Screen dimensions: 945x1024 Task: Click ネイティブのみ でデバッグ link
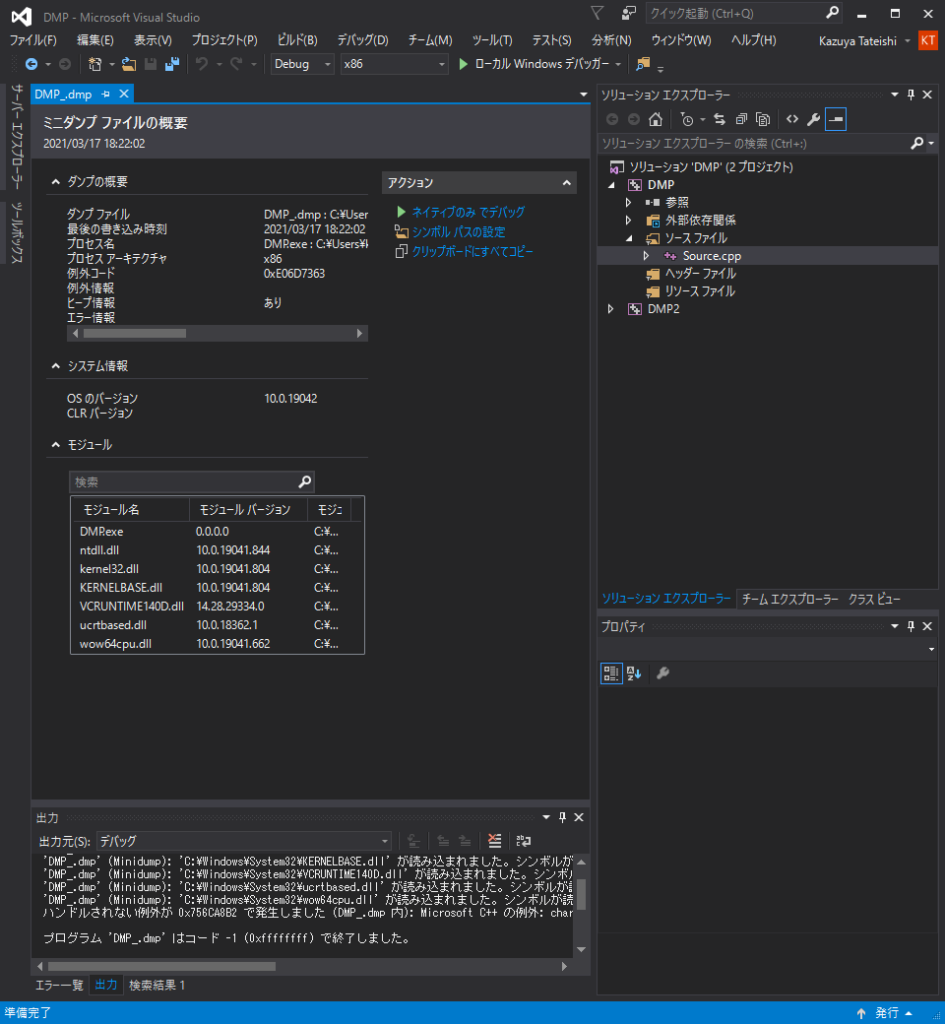(468, 212)
